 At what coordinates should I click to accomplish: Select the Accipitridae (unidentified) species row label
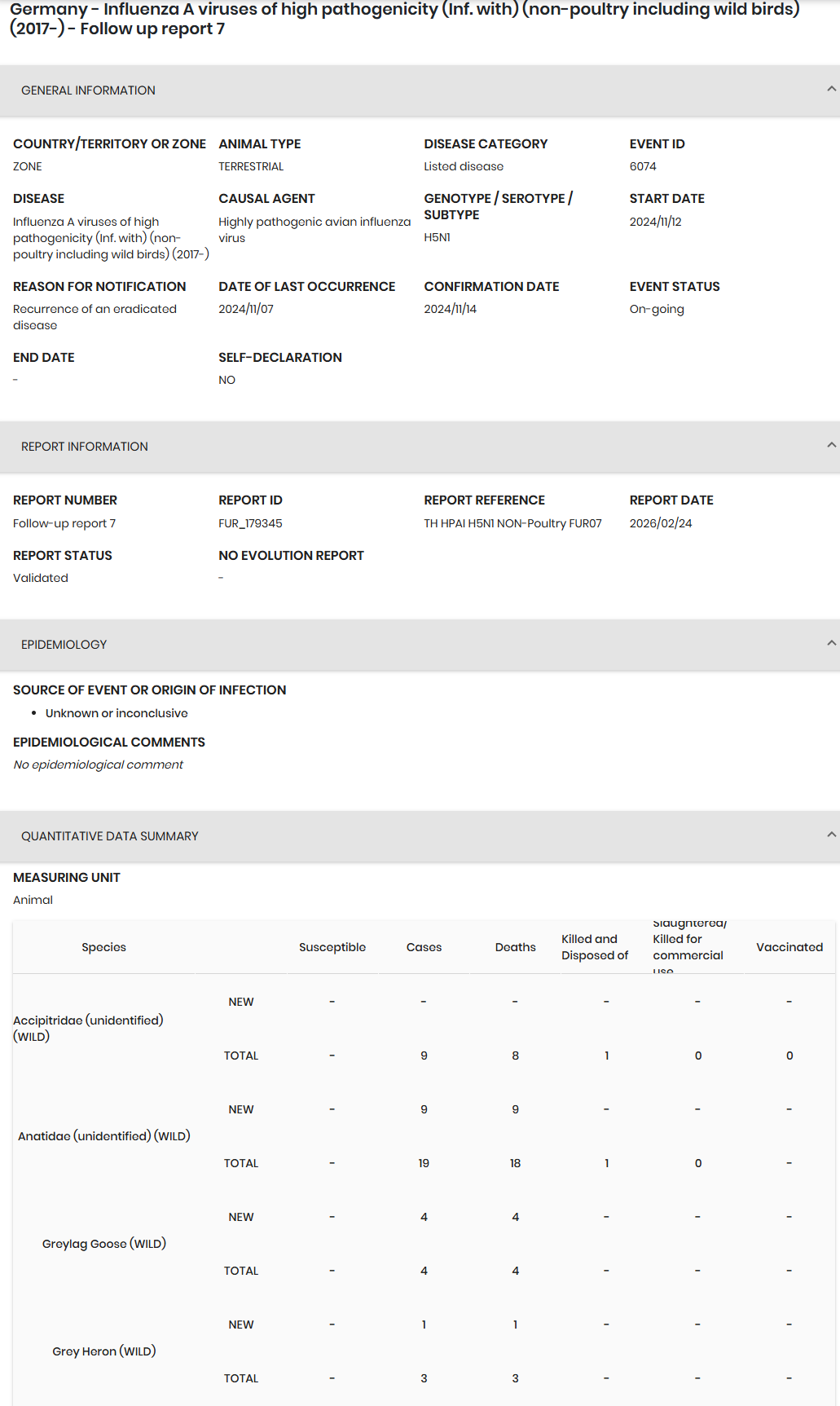88,1028
